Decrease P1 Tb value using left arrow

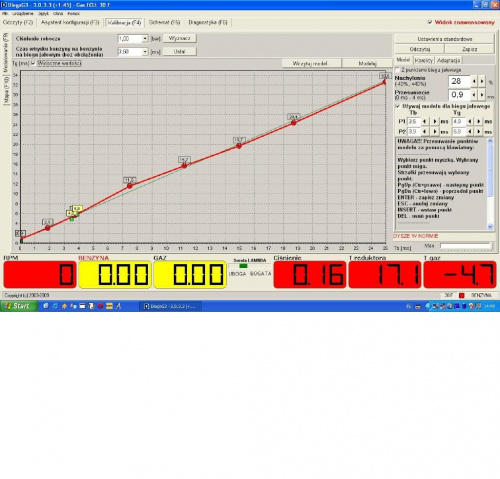click(424, 122)
